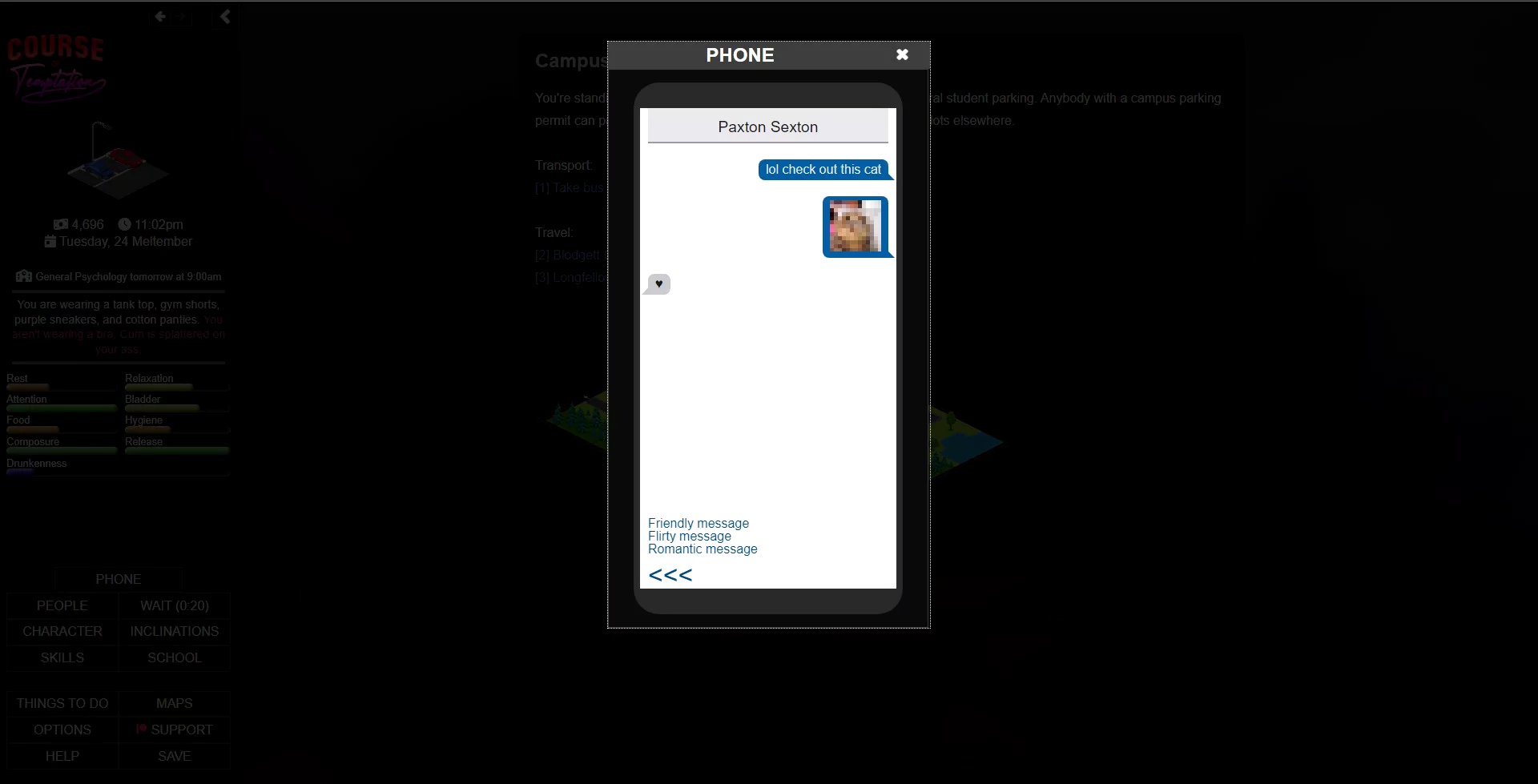1538x784 pixels.
Task: Open the PHONE menu button
Action: (118, 579)
